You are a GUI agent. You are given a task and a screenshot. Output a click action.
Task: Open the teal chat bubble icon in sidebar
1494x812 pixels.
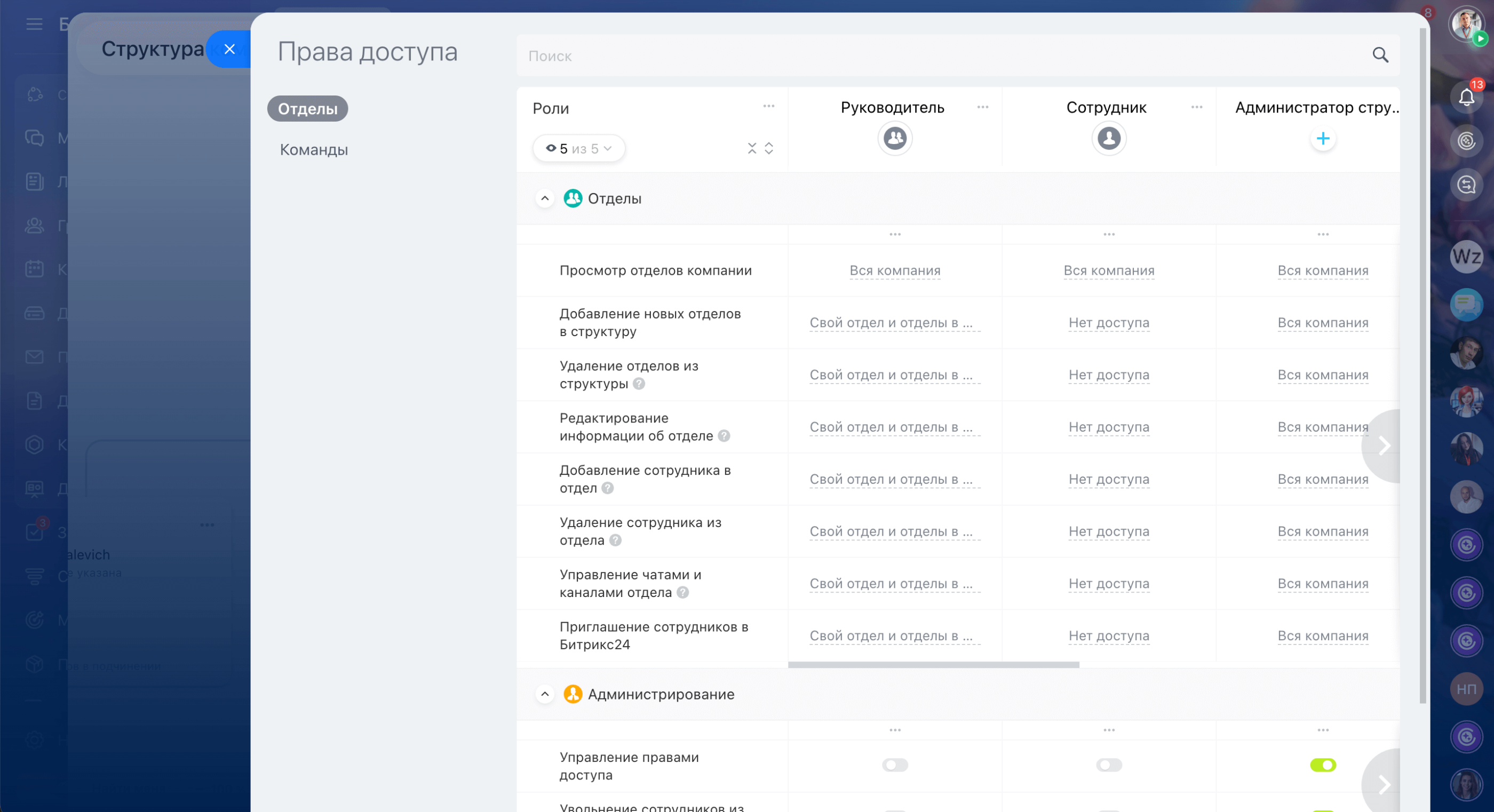coord(1466,305)
